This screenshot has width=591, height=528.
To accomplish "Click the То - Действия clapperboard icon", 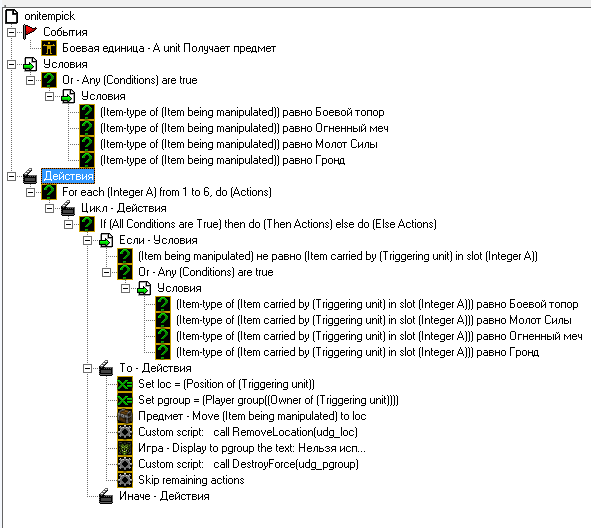I will (x=106, y=368).
